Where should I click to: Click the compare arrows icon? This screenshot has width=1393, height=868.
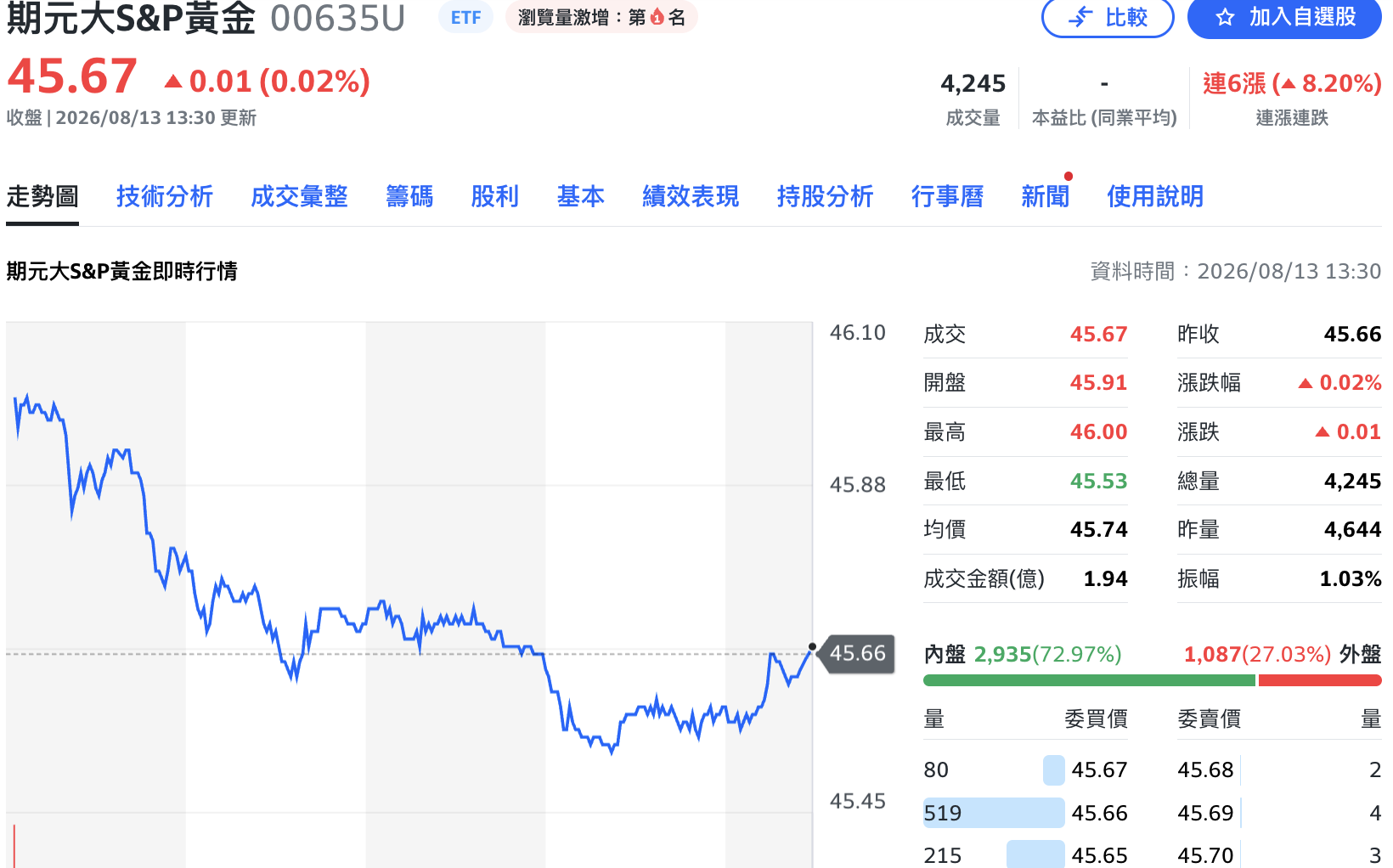1080,17
